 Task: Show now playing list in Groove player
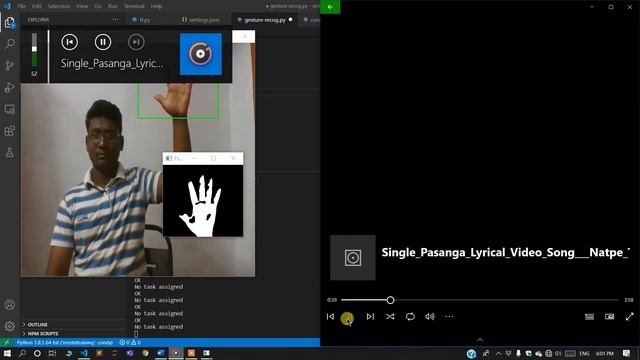coord(589,316)
